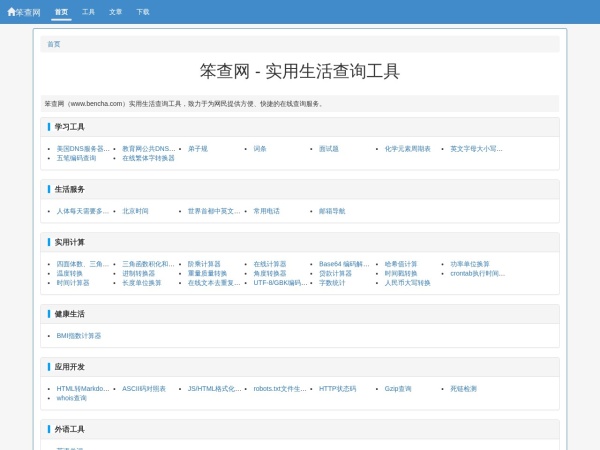Open the 功率单位换算 link

coord(470,264)
